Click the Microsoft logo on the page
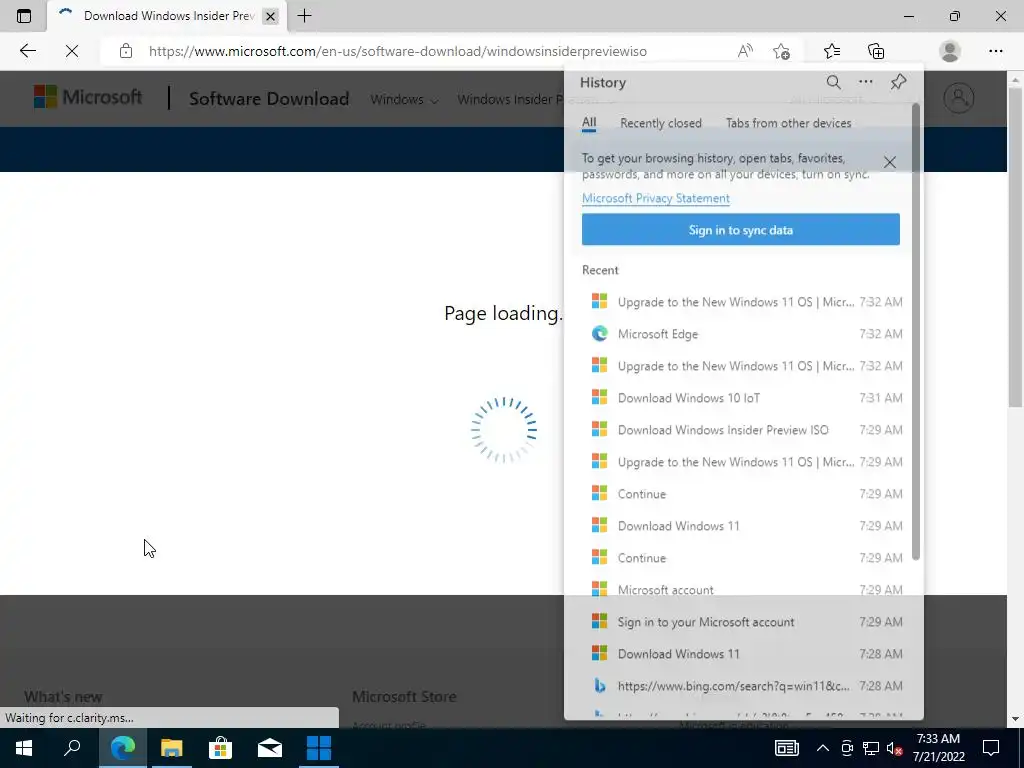 click(88, 97)
